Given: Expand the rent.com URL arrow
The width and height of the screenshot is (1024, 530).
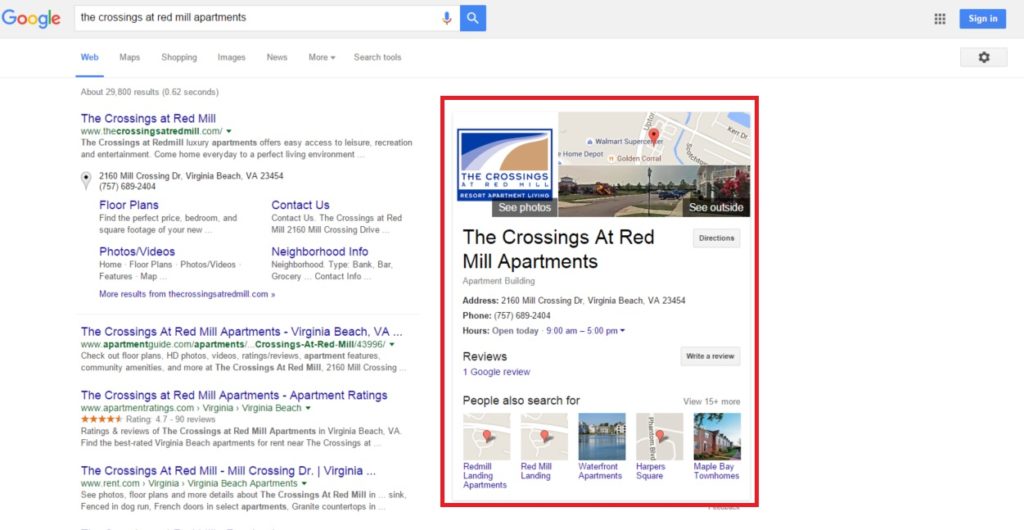Looking at the screenshot, I should (304, 484).
